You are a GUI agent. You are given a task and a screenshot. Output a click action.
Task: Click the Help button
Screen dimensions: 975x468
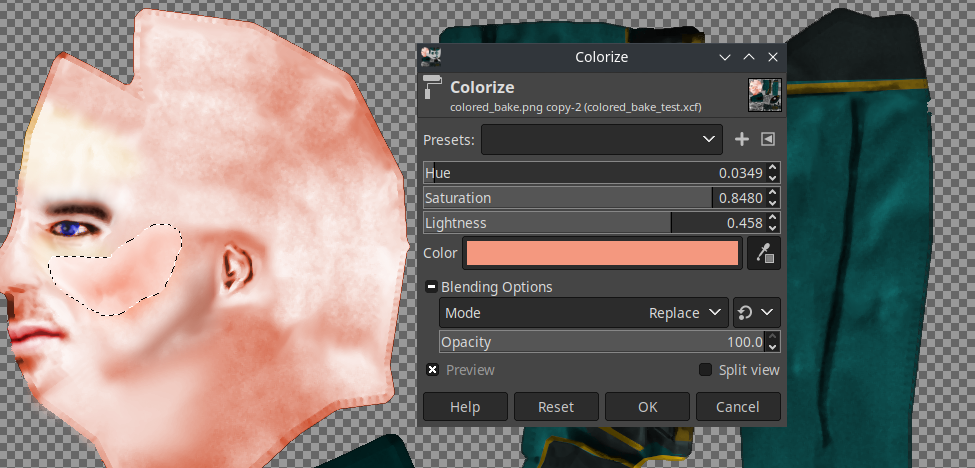click(465, 407)
